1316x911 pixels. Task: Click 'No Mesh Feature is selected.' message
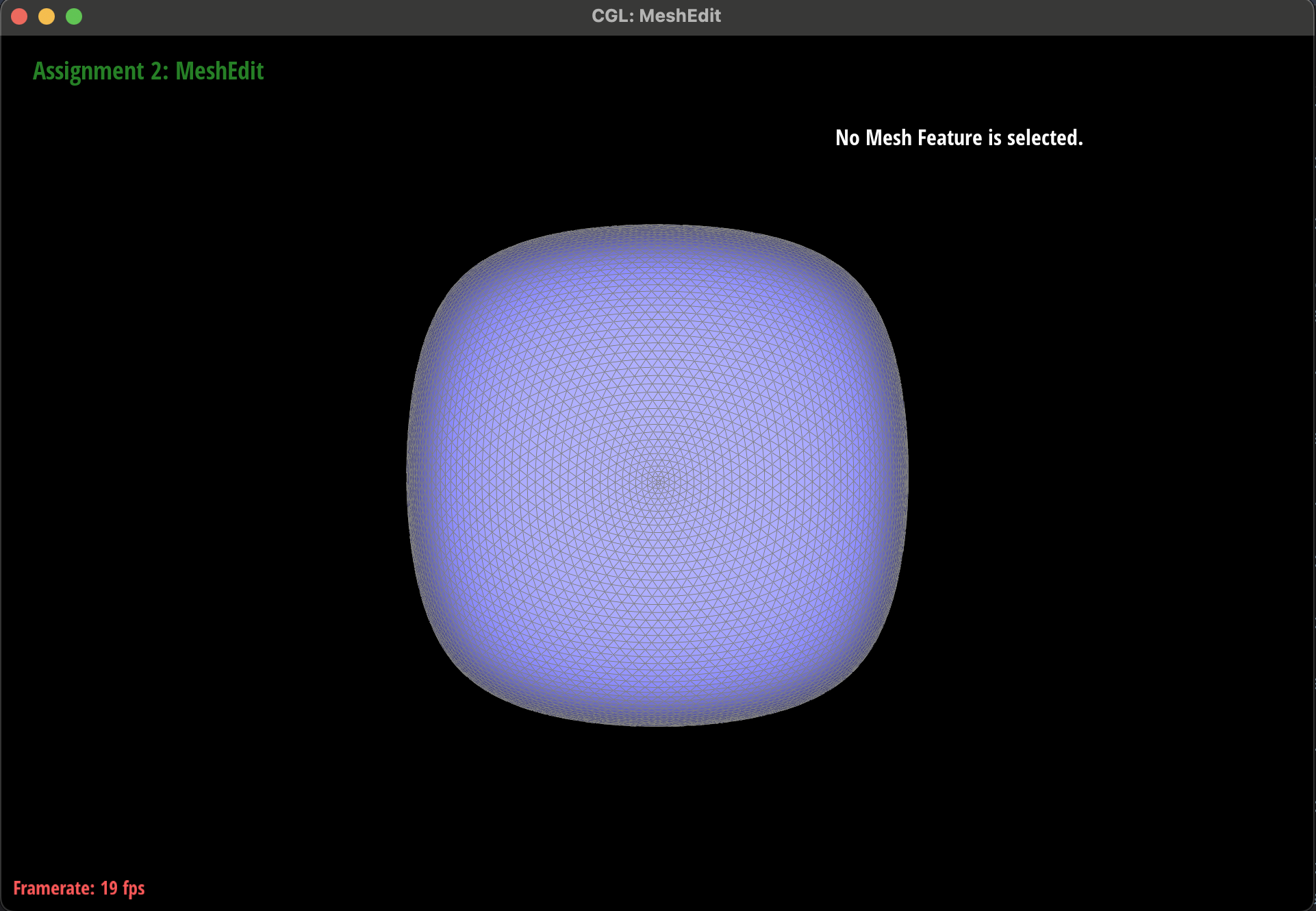click(x=959, y=138)
